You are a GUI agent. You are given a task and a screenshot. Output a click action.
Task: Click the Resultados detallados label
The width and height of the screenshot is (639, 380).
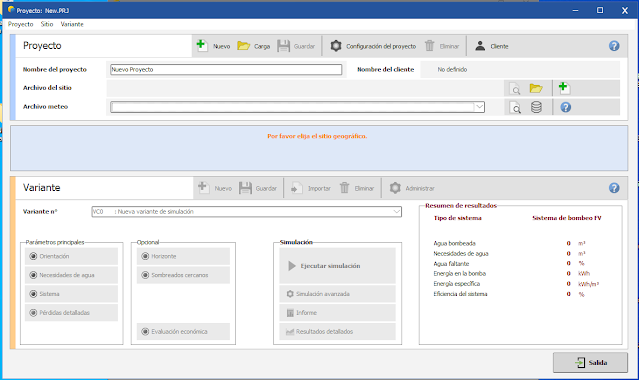click(x=324, y=332)
